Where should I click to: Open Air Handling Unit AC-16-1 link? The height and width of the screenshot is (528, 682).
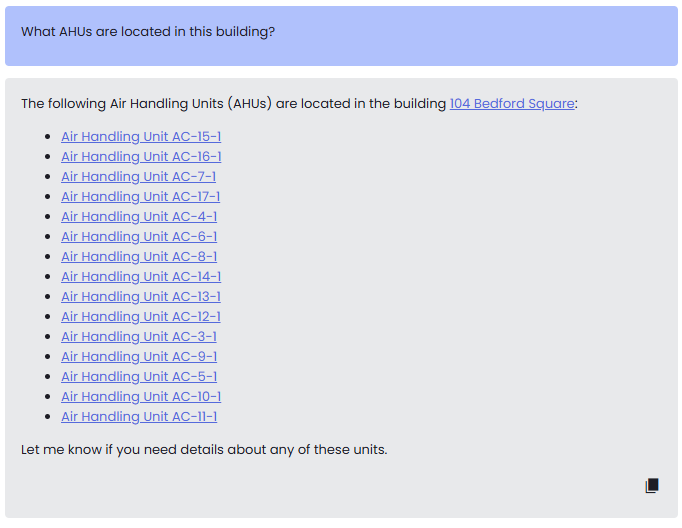141,157
